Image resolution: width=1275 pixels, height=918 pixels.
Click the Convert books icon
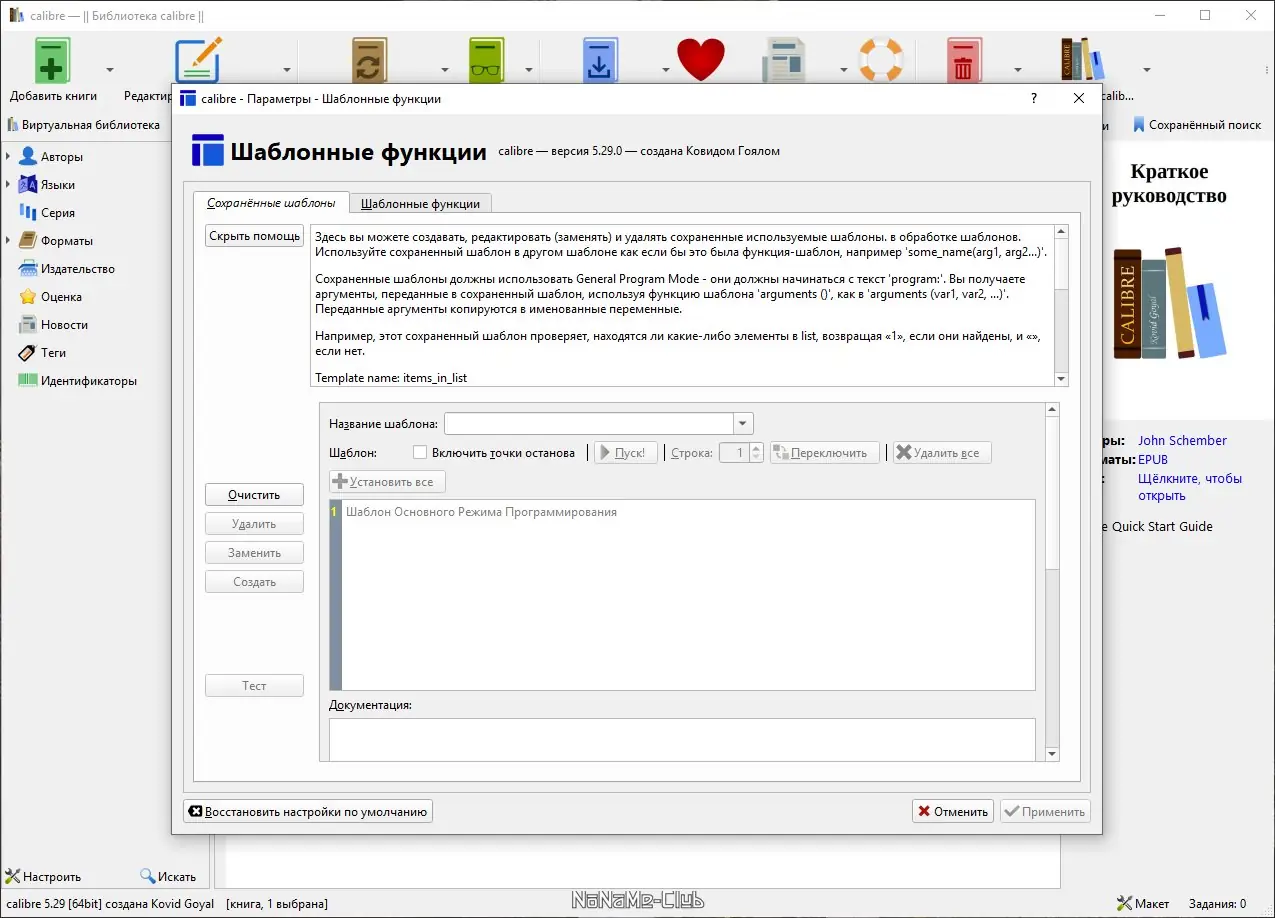click(369, 61)
